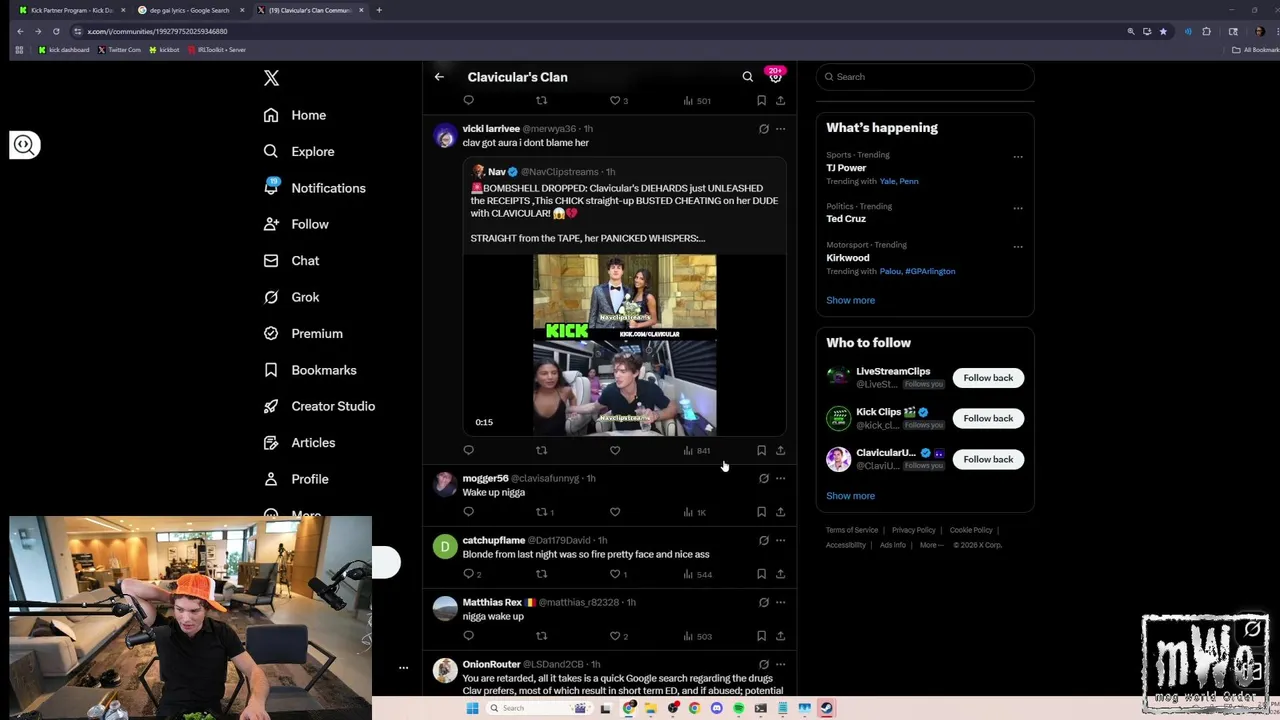Reload the page in browser toolbar
This screenshot has width=1280, height=720.
(x=56, y=31)
